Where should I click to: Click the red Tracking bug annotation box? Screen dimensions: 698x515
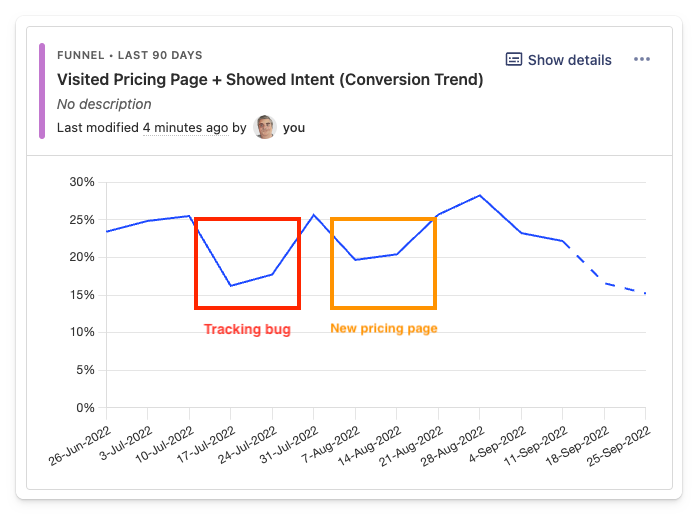click(247, 220)
